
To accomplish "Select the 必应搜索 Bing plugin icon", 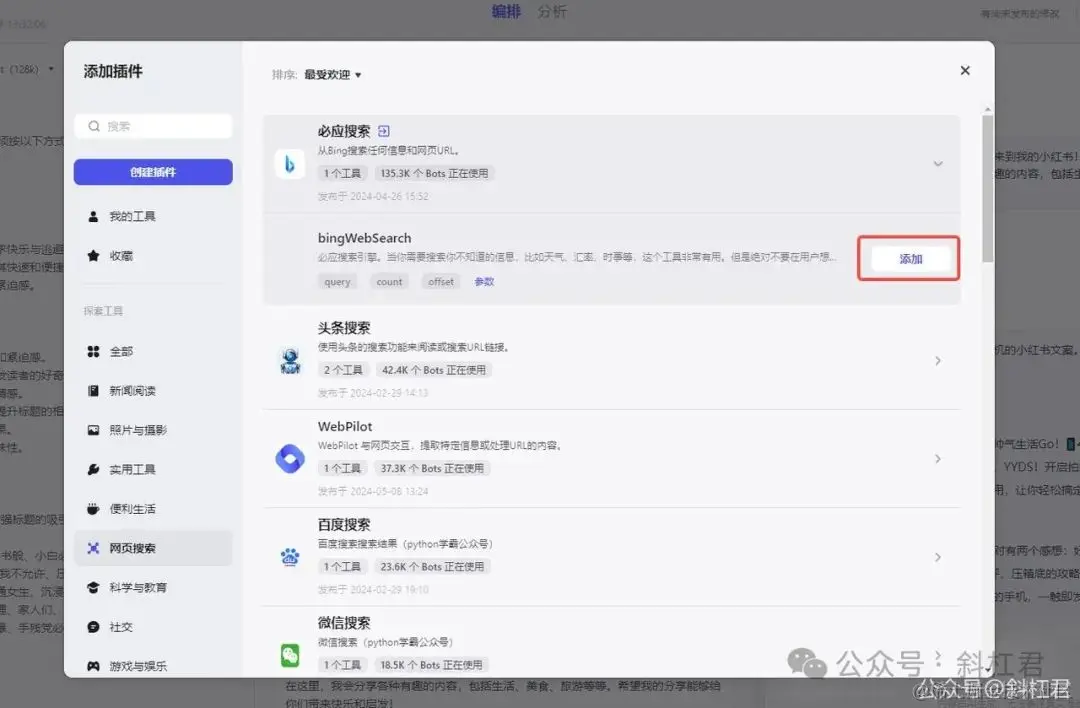I will click(289, 164).
